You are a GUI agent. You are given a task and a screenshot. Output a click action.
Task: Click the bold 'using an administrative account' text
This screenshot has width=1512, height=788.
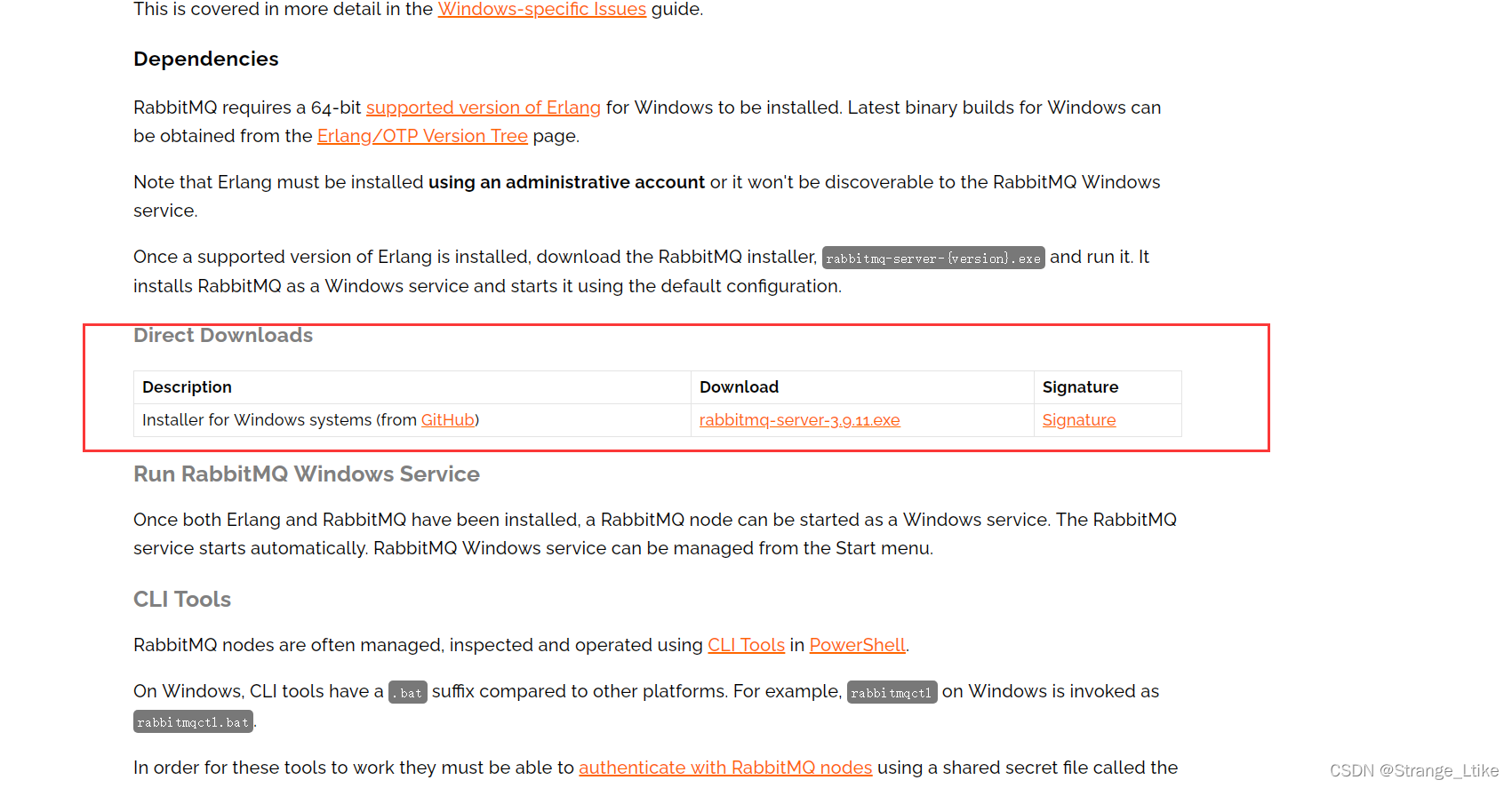[x=566, y=182]
